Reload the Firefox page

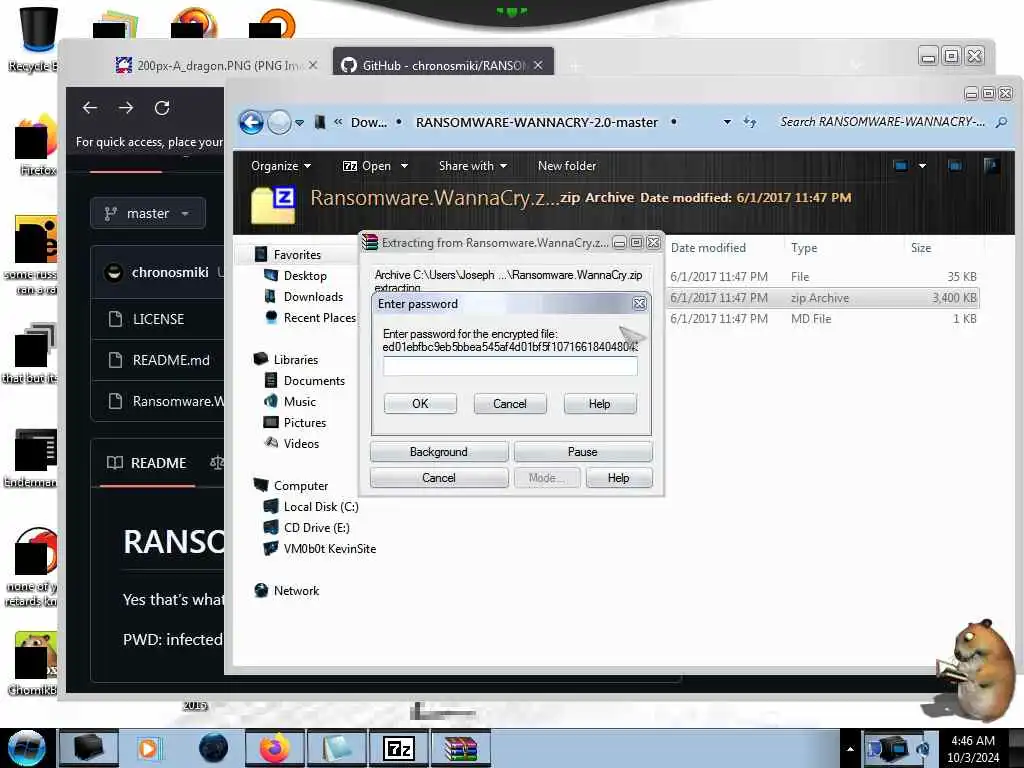(162, 108)
